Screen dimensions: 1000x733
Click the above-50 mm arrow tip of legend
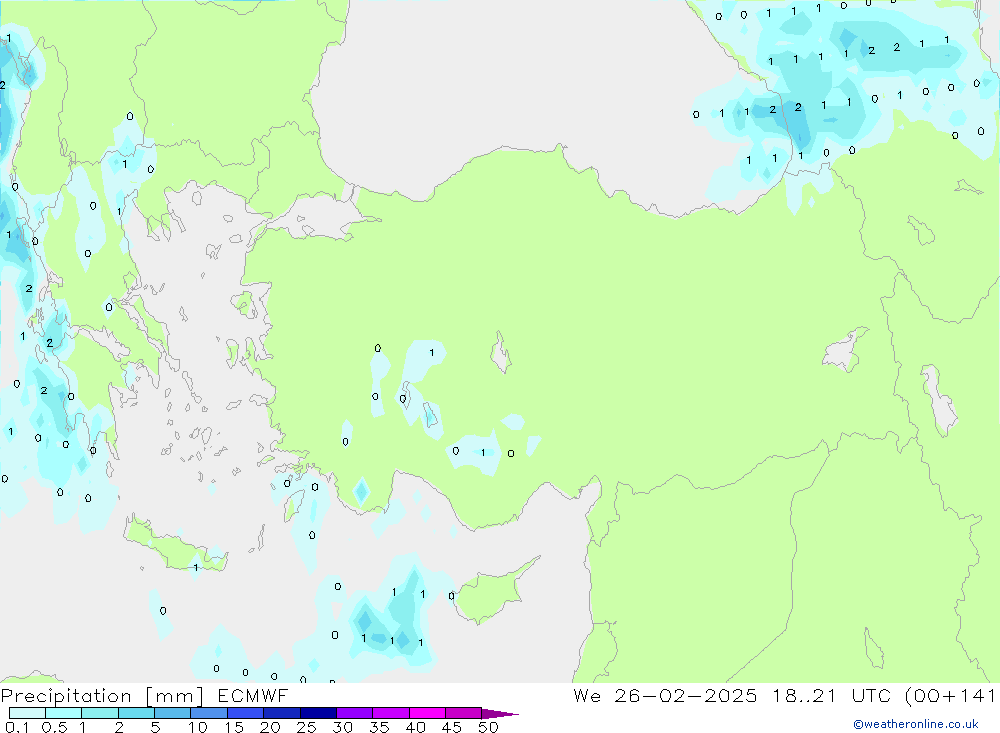[500, 714]
